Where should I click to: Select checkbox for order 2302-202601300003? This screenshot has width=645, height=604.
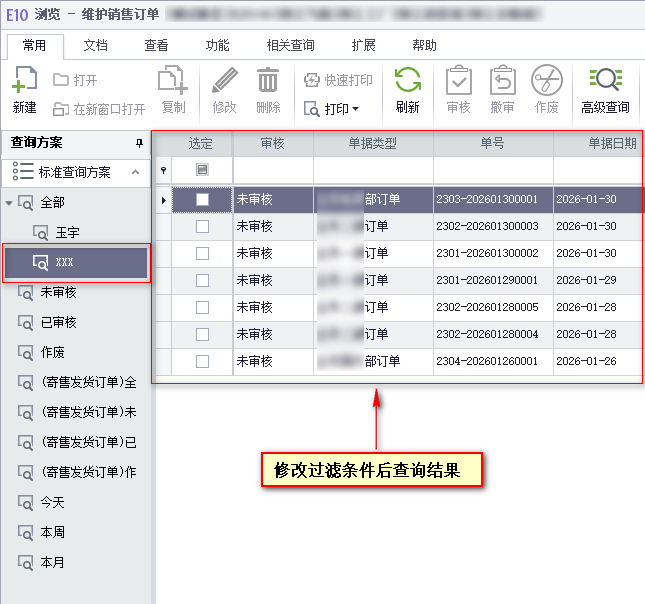click(202, 227)
